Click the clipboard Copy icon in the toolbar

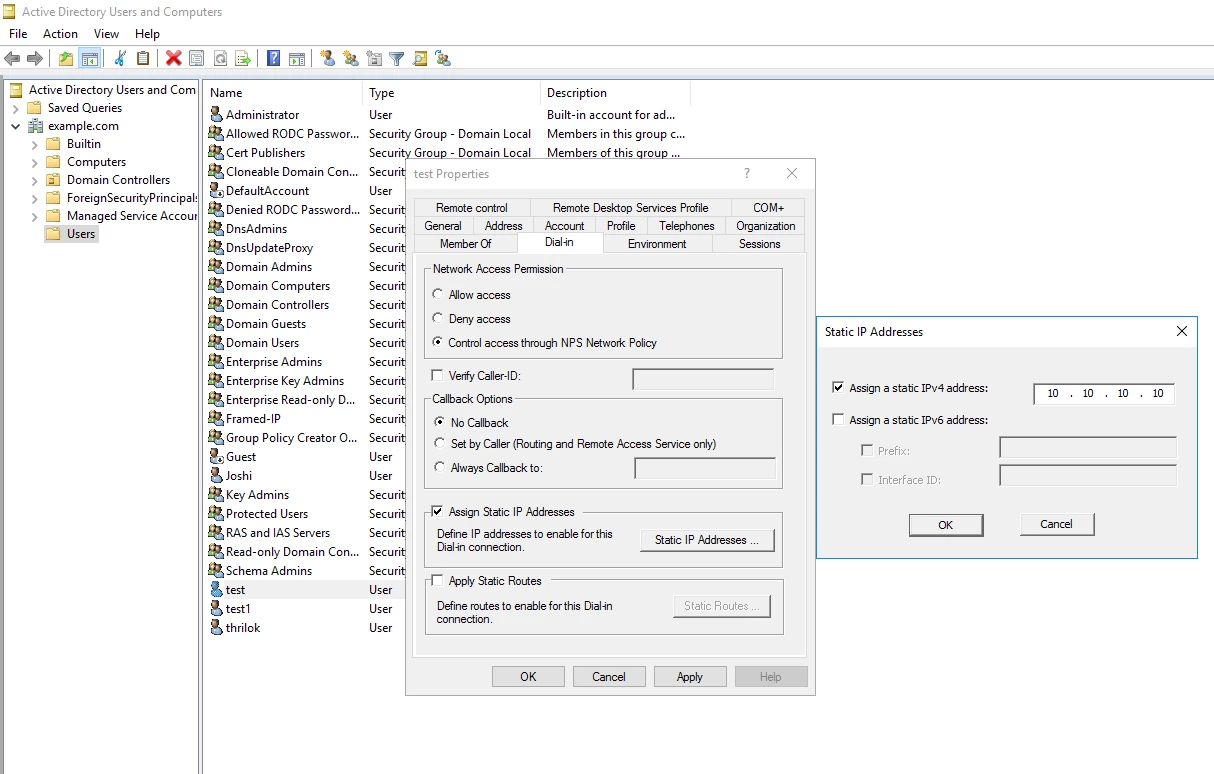[x=143, y=59]
